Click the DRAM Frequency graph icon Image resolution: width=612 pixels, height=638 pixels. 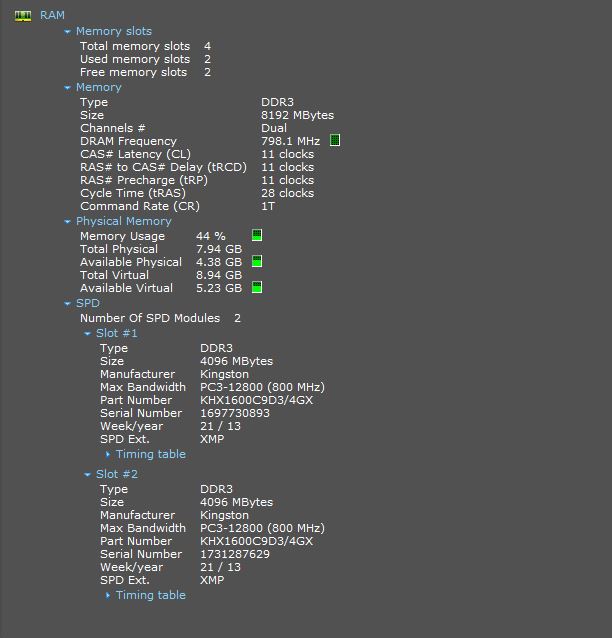pyautogui.click(x=335, y=140)
